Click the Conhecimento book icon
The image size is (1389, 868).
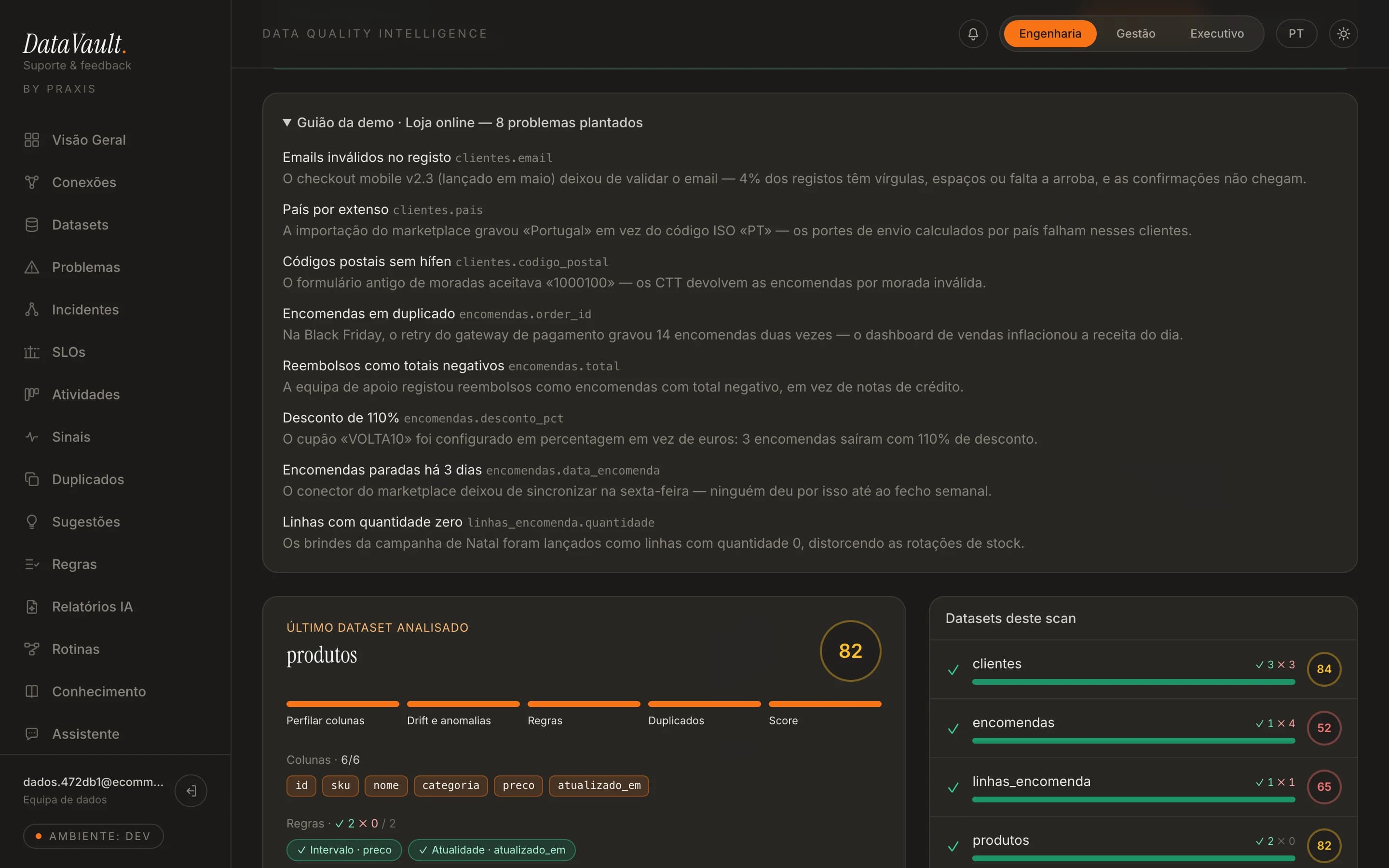(x=31, y=692)
